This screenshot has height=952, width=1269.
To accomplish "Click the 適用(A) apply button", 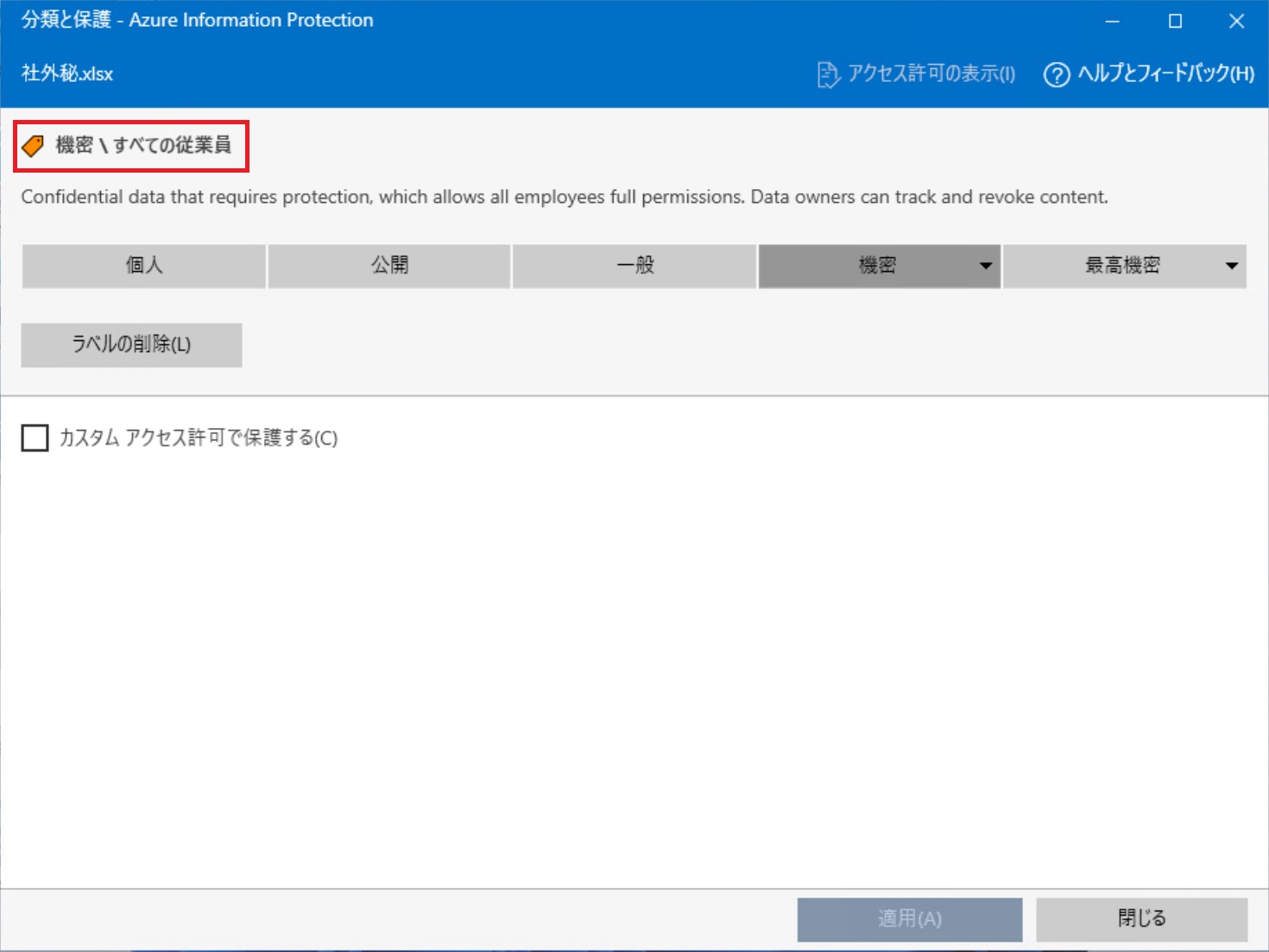I will (x=910, y=919).
